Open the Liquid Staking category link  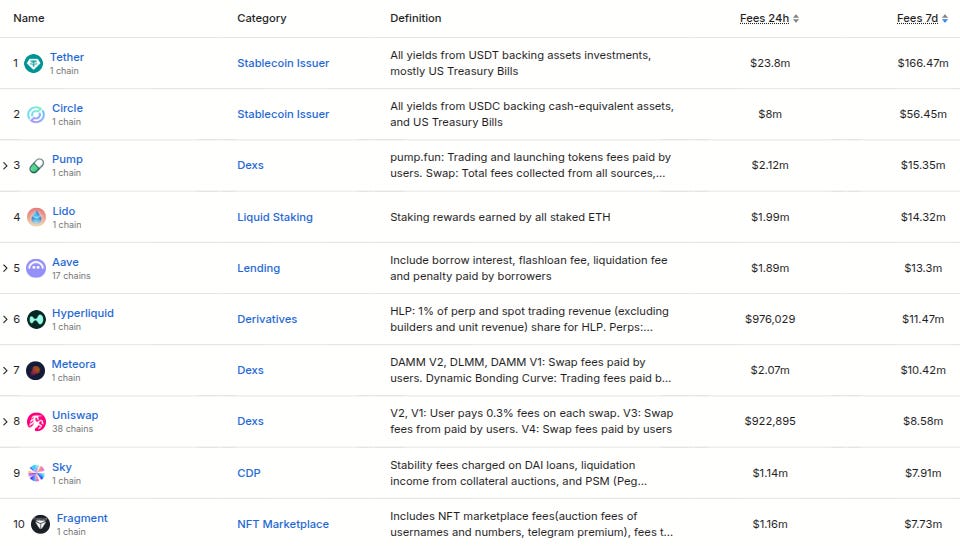click(275, 217)
